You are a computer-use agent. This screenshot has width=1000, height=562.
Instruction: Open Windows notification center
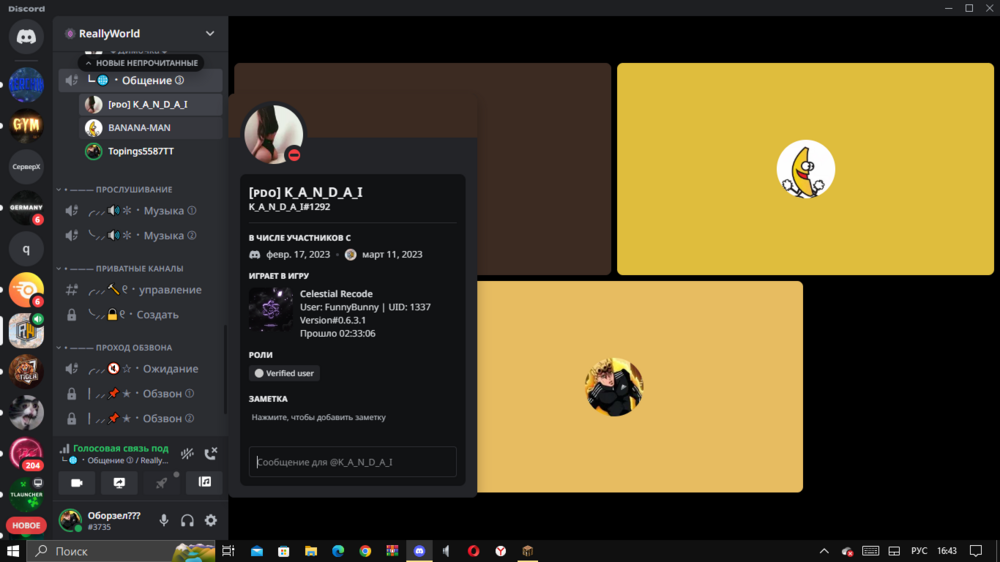point(976,551)
